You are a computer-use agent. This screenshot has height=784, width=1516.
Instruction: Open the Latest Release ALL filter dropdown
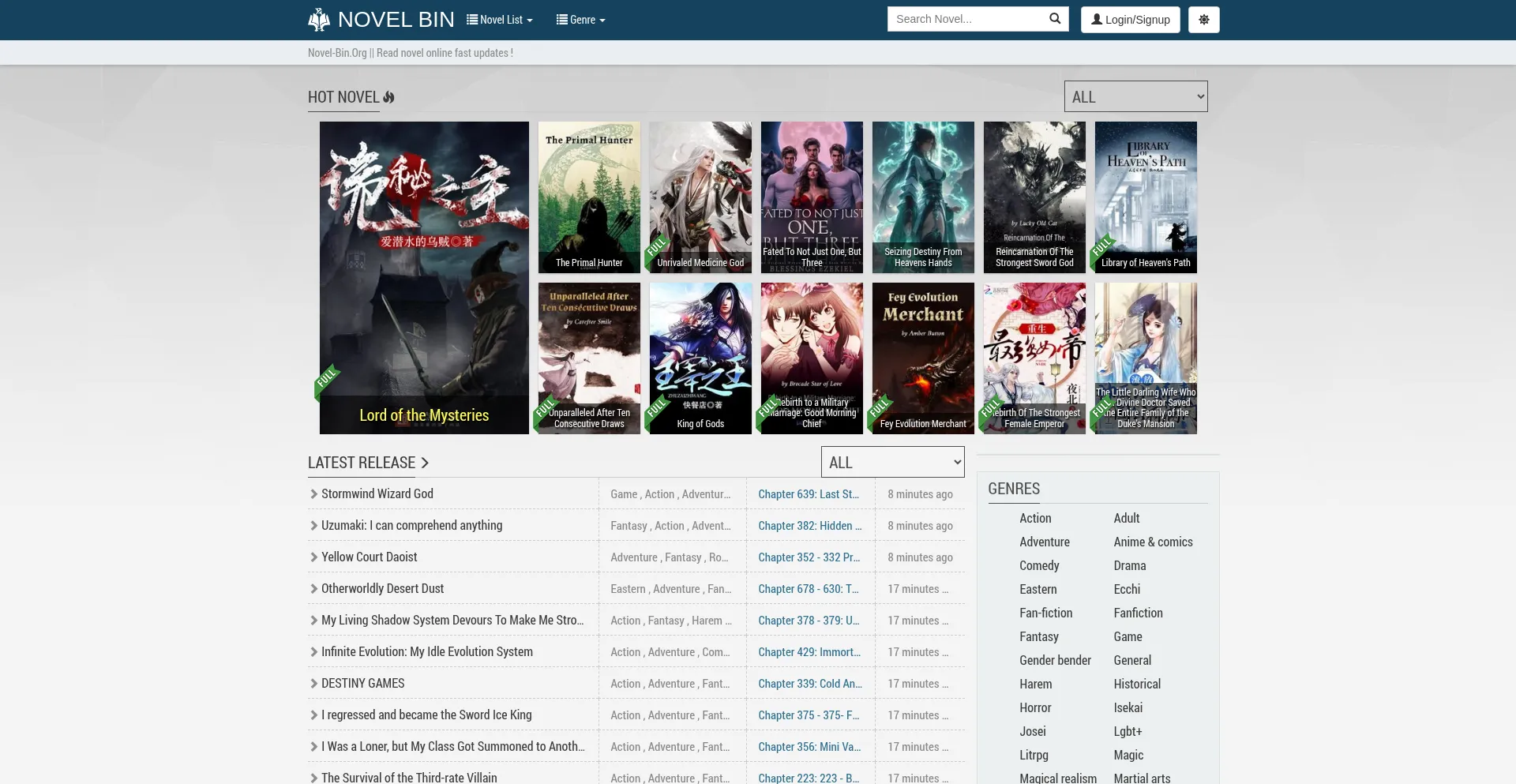[x=892, y=462]
